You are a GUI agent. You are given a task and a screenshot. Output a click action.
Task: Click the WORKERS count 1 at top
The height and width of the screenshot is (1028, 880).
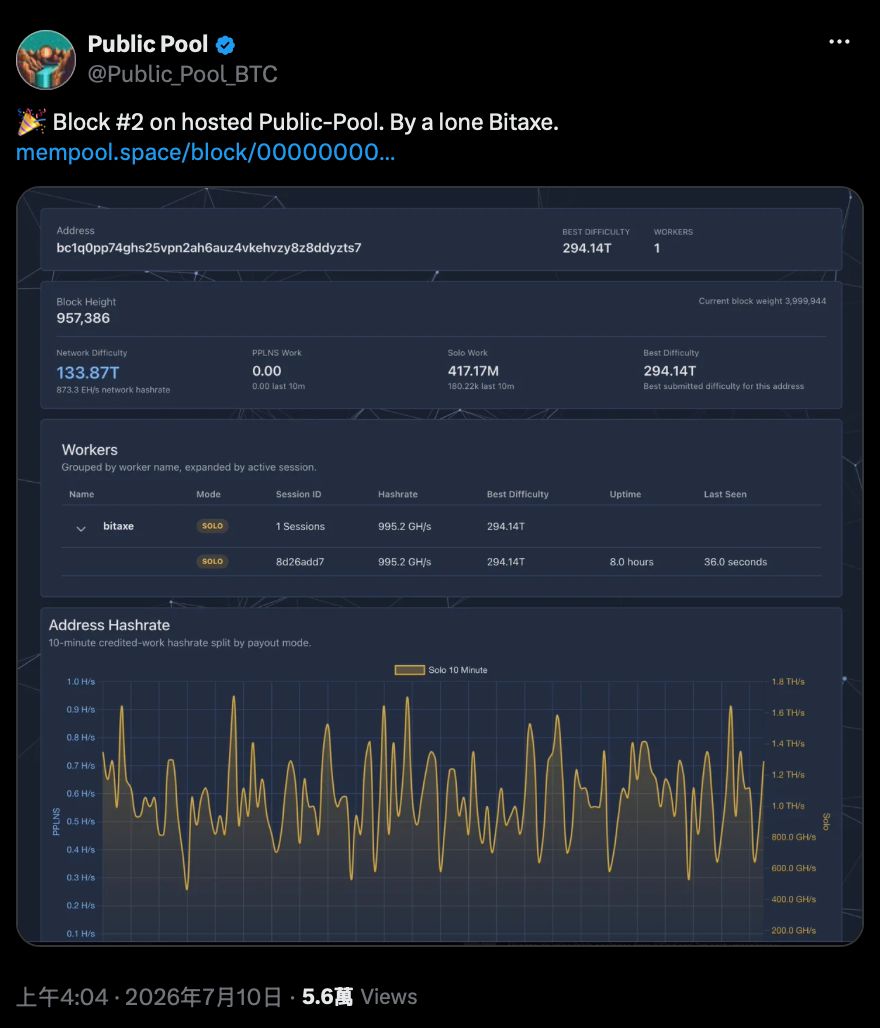coord(656,248)
